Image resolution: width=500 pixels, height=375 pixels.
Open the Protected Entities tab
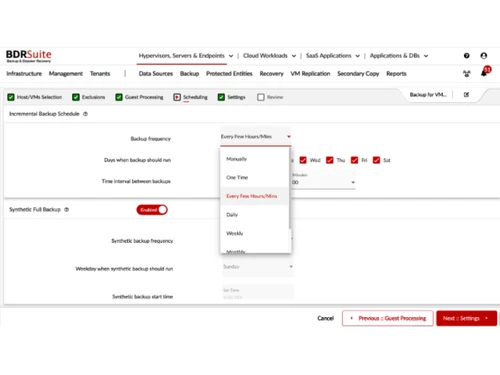click(x=229, y=74)
